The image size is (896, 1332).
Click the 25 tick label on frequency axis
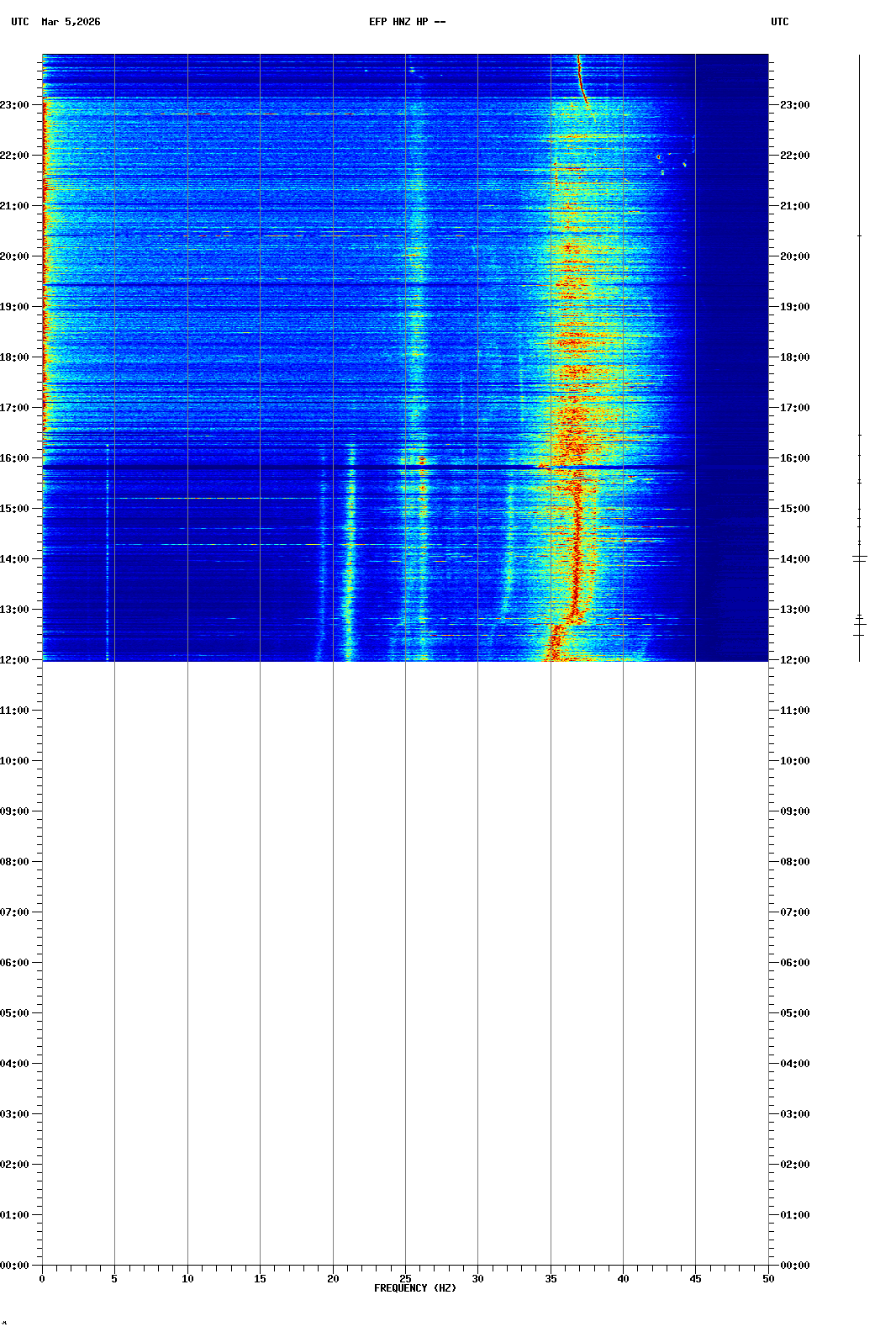click(x=405, y=1279)
